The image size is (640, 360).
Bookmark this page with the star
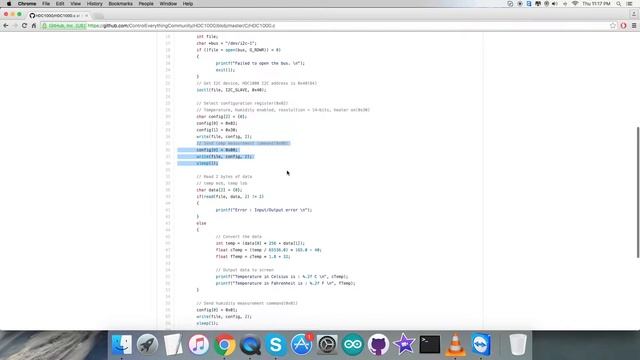click(613, 26)
